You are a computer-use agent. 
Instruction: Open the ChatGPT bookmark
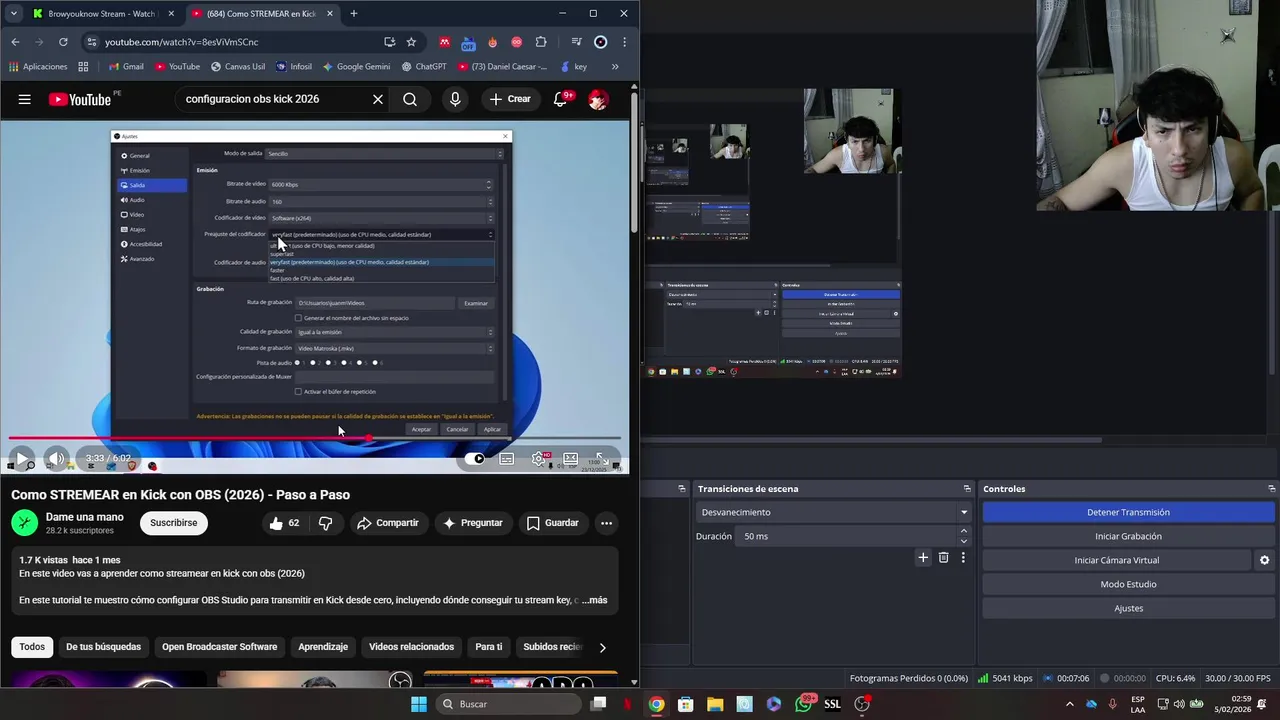point(423,67)
